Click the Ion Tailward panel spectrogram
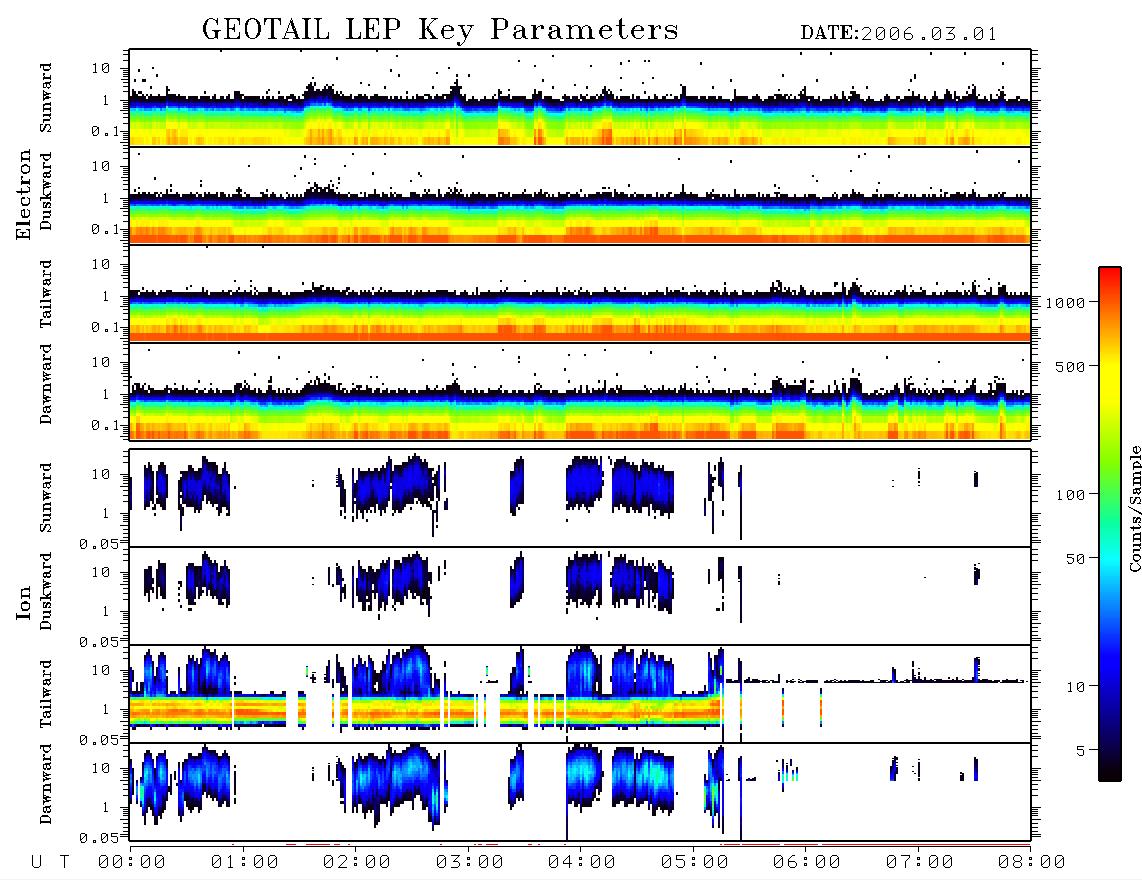The image size is (1142, 880). pos(580,694)
